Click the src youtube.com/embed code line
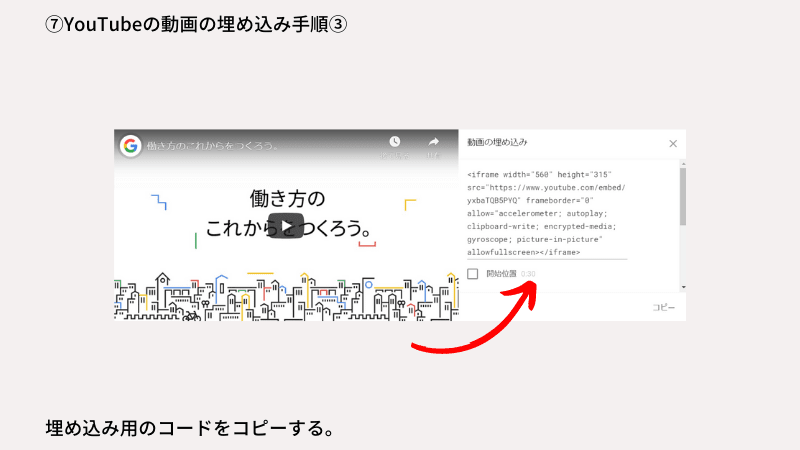Screen dimensions: 800x450 click(x=546, y=187)
